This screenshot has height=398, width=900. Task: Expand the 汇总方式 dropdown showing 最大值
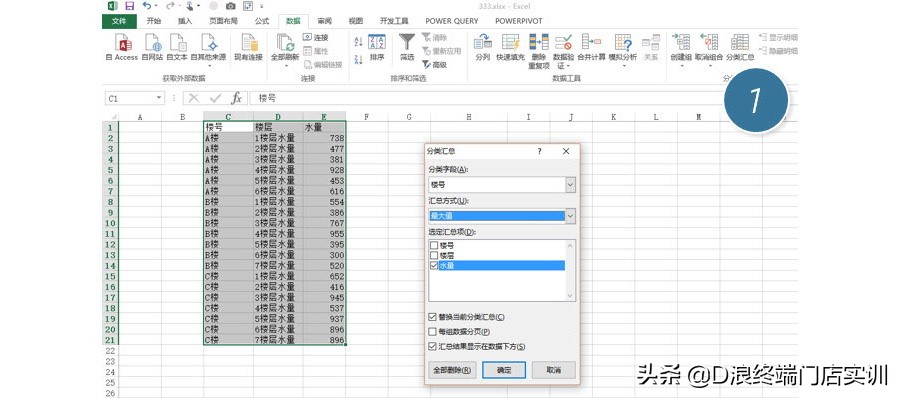570,216
